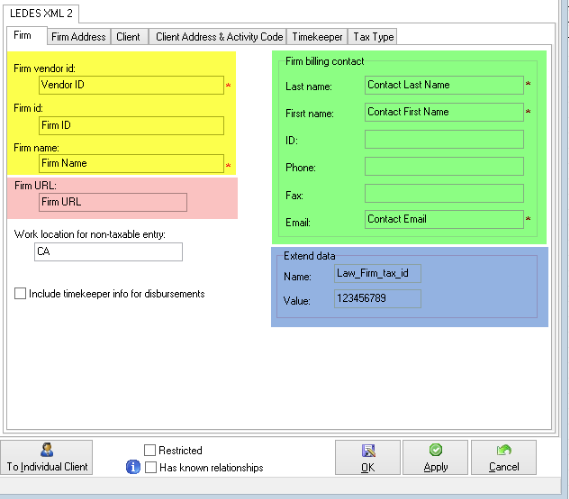The height and width of the screenshot is (499, 569).
Task: Click the Apply button
Action: point(435,457)
